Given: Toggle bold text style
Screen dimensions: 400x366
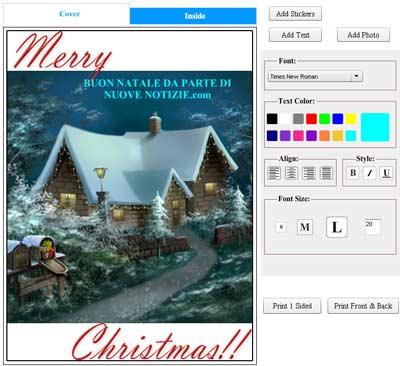Looking at the screenshot, I should tap(353, 173).
